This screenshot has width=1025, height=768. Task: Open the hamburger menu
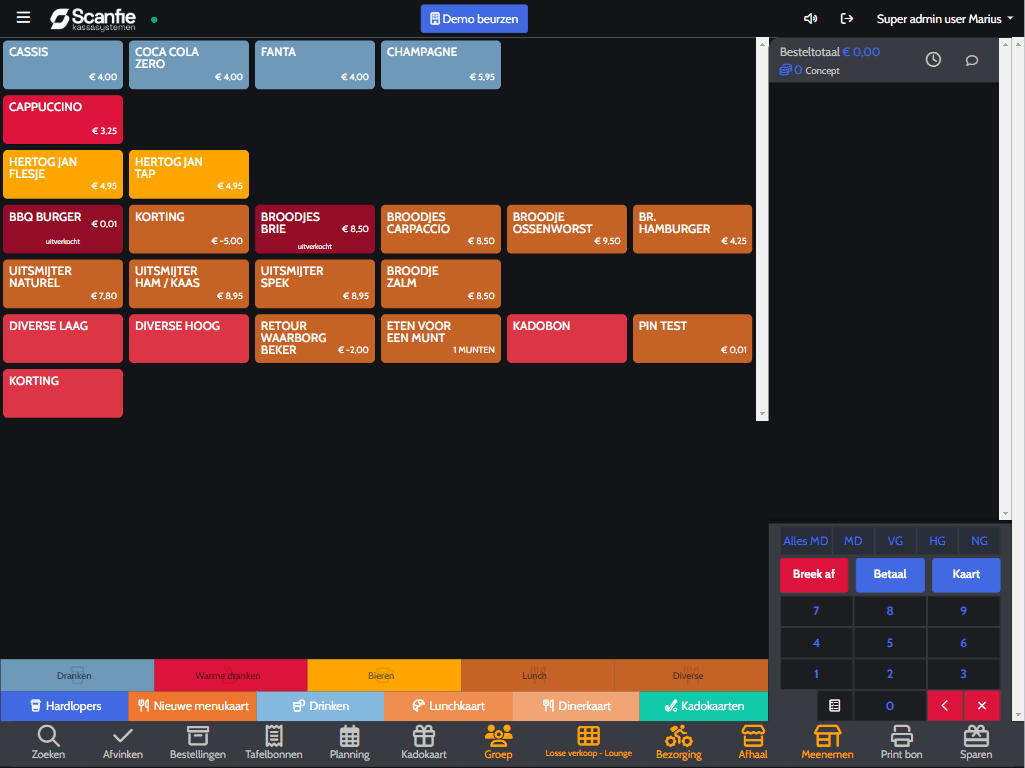click(x=23, y=18)
